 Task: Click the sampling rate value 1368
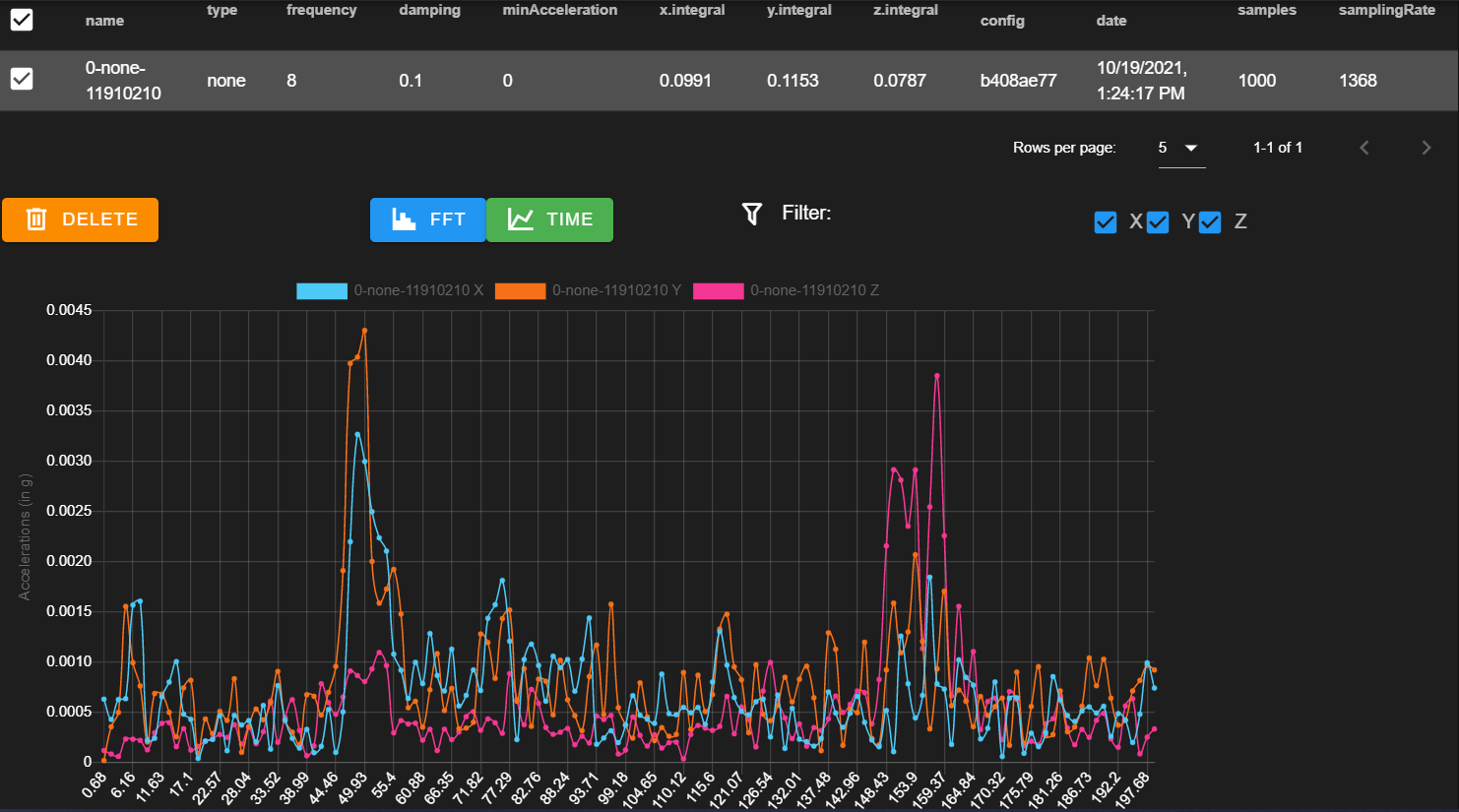click(x=1358, y=81)
